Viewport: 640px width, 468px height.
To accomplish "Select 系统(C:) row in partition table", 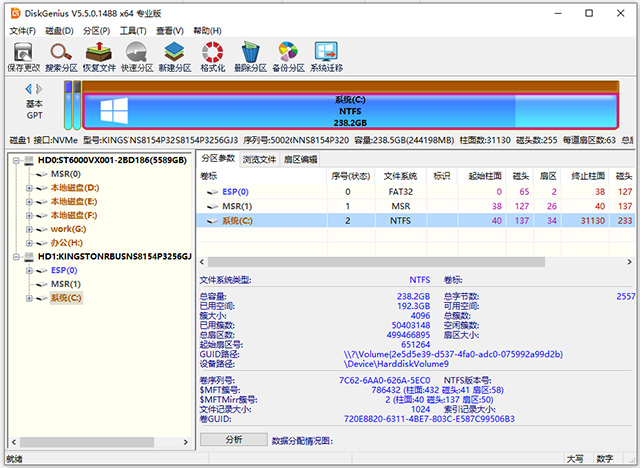I will point(416,221).
